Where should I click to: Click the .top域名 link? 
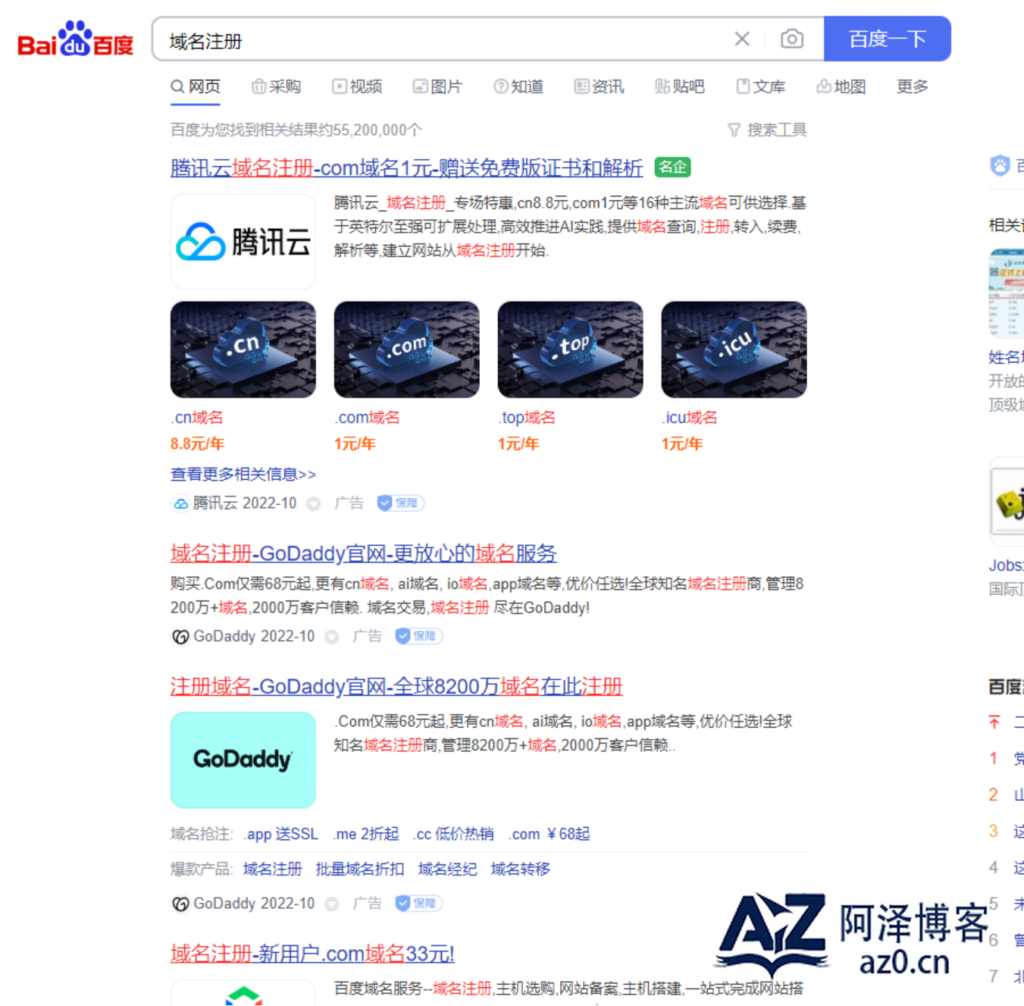tap(526, 417)
